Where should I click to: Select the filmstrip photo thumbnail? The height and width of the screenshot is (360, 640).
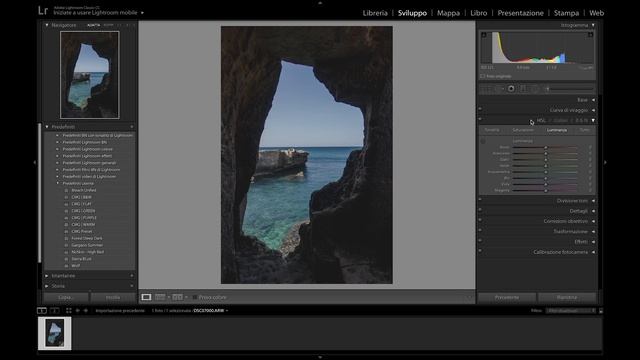55,333
